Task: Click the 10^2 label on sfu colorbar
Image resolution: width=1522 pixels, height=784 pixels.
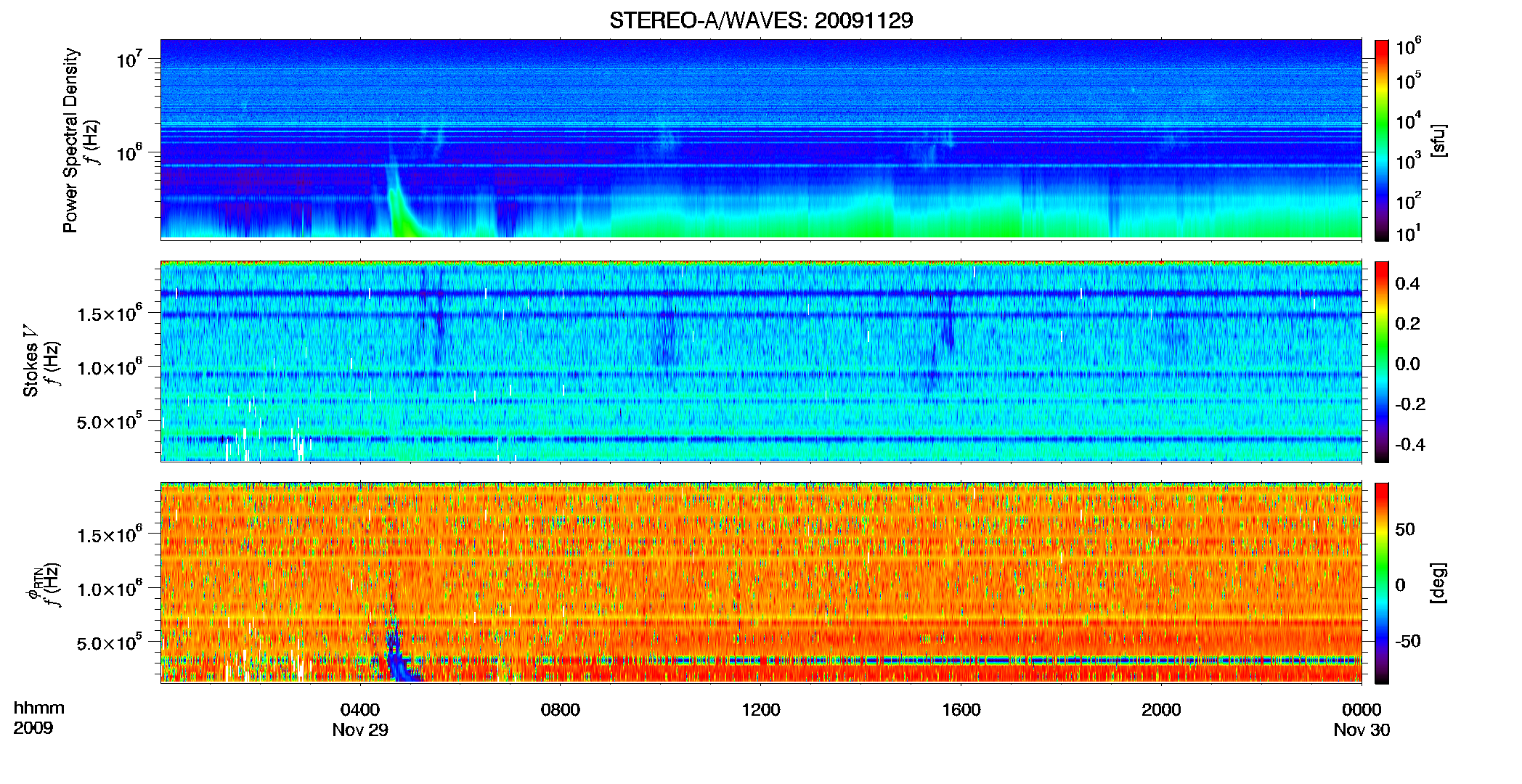Action: [1409, 201]
